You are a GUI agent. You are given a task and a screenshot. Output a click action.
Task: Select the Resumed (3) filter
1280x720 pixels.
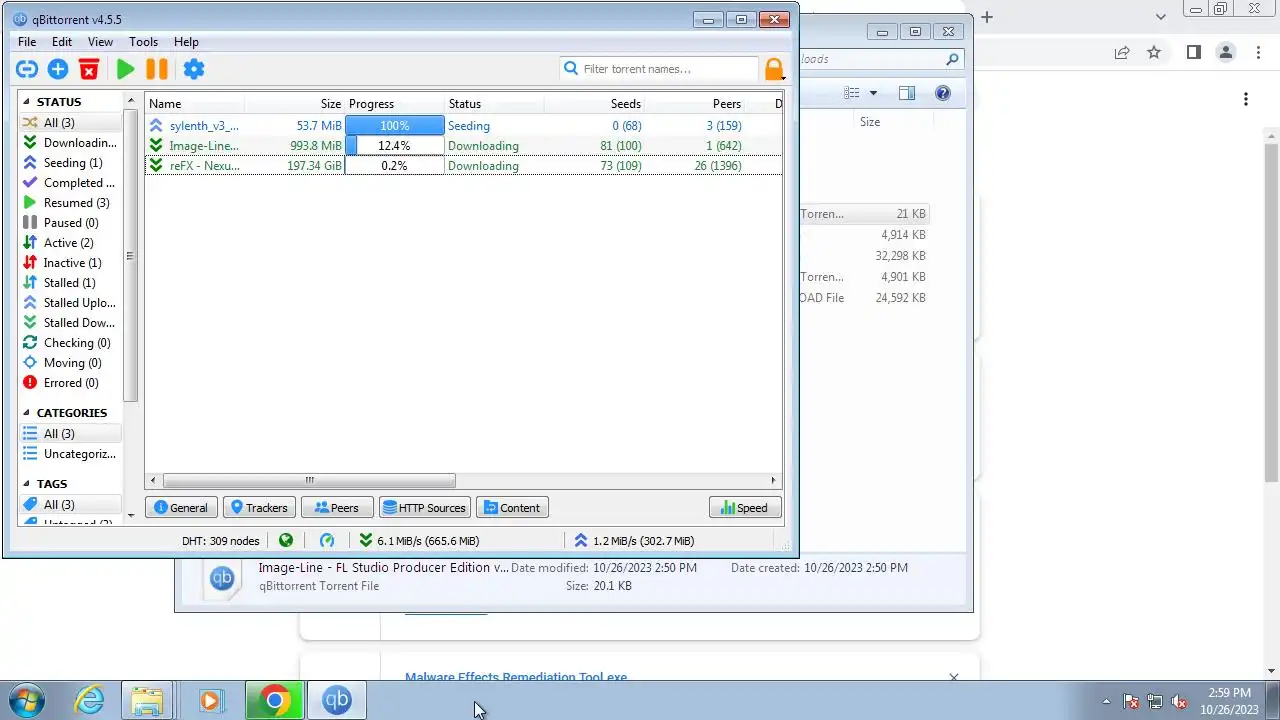click(70, 203)
